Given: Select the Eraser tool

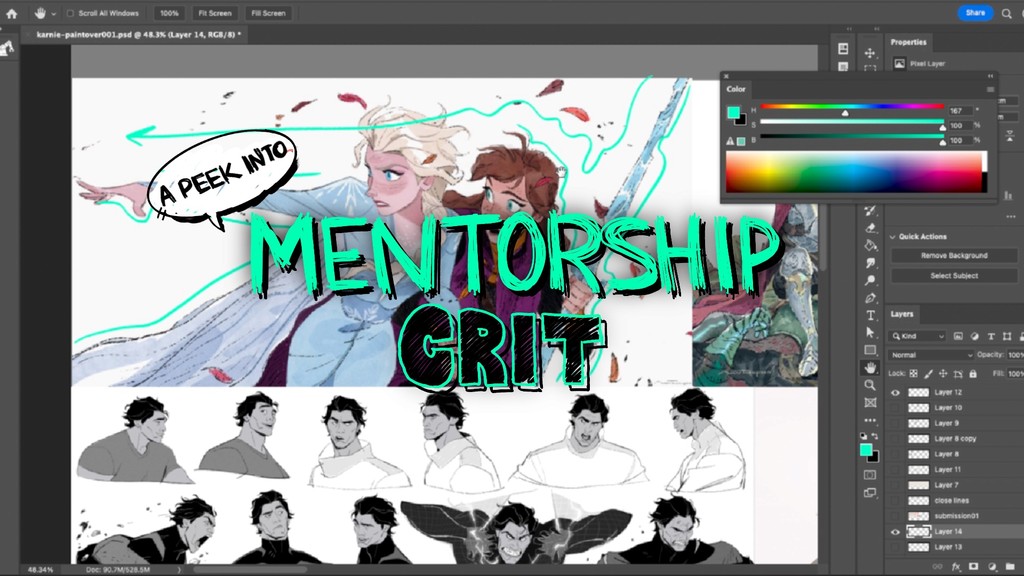Looking at the screenshot, I should point(870,228).
